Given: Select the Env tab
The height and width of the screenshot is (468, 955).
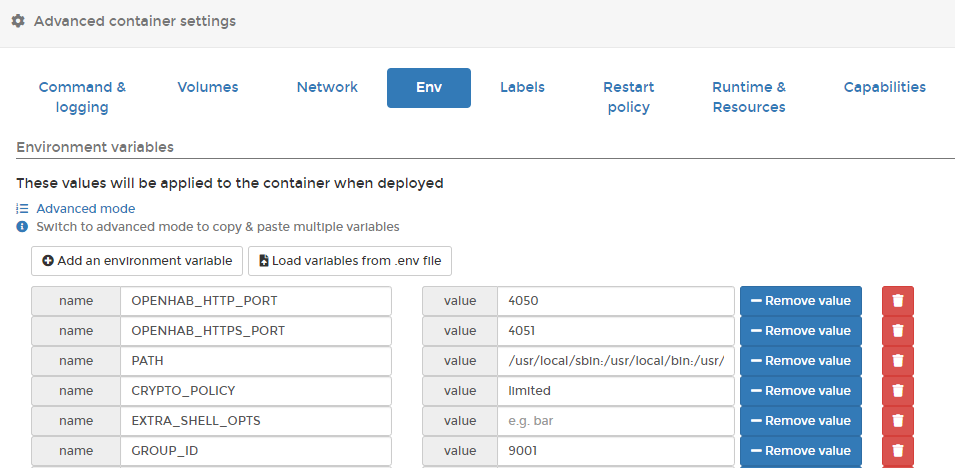Looking at the screenshot, I should point(429,88).
